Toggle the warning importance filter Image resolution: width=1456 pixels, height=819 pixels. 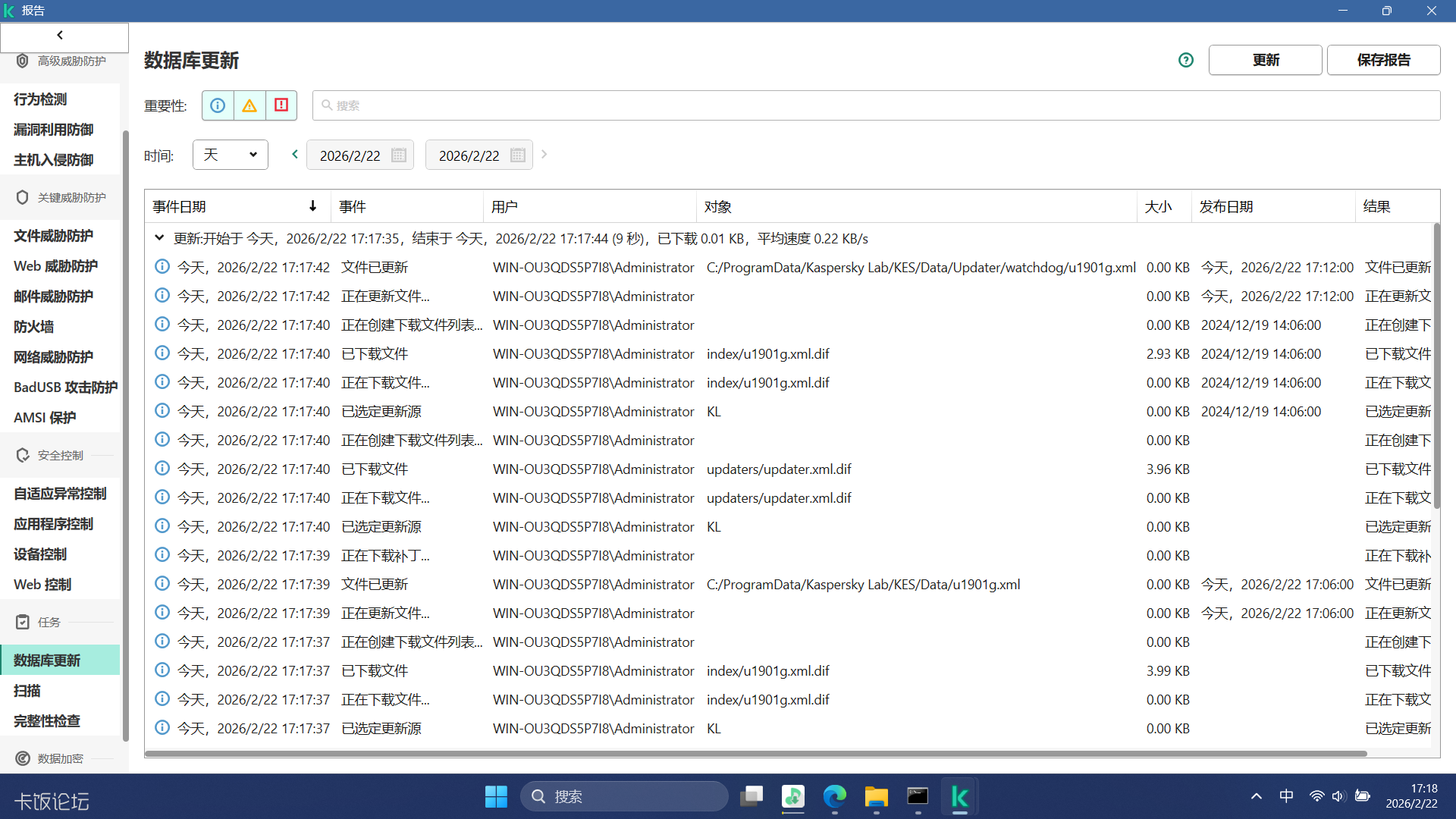pos(249,105)
